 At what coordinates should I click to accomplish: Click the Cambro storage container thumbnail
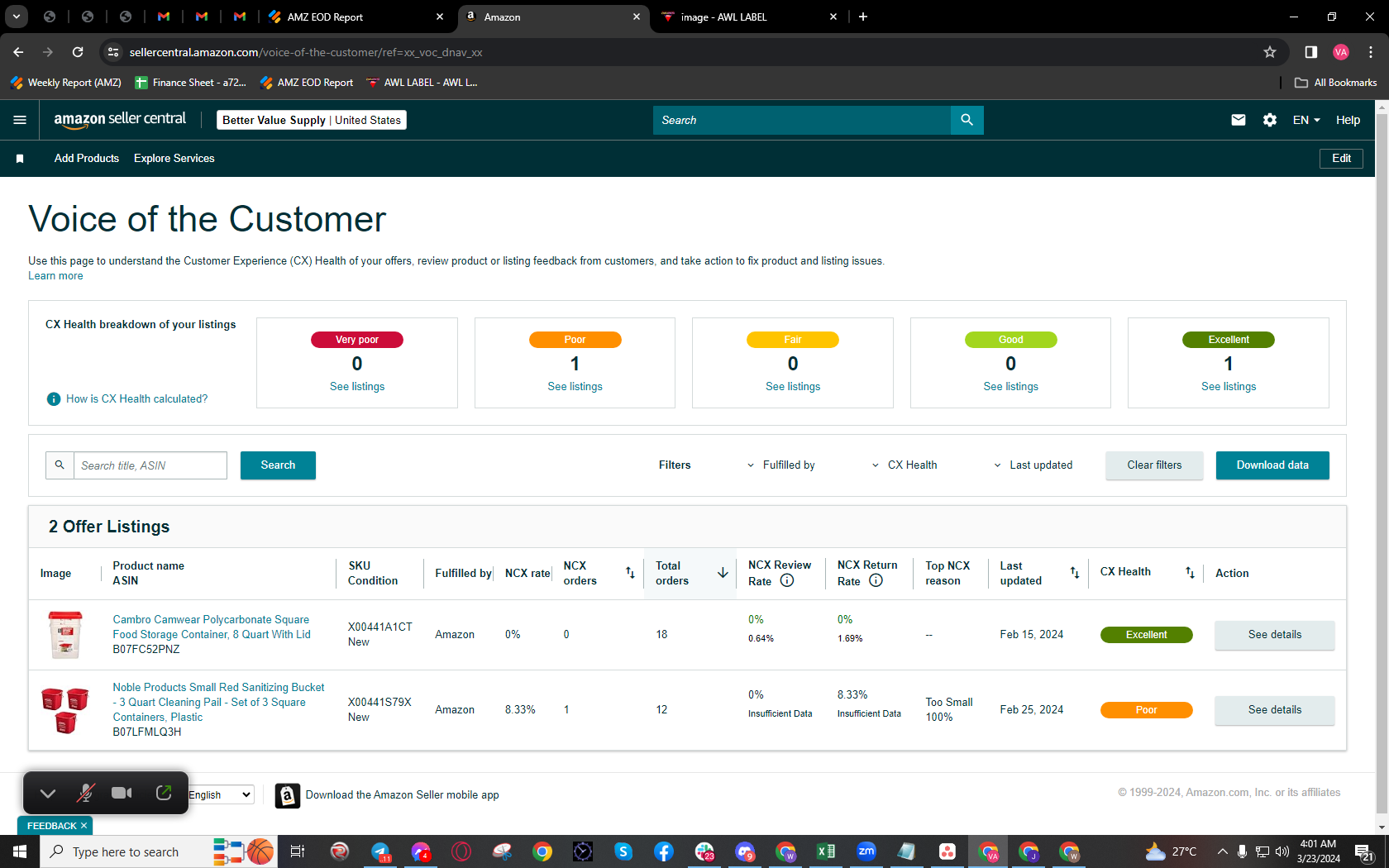(x=65, y=635)
